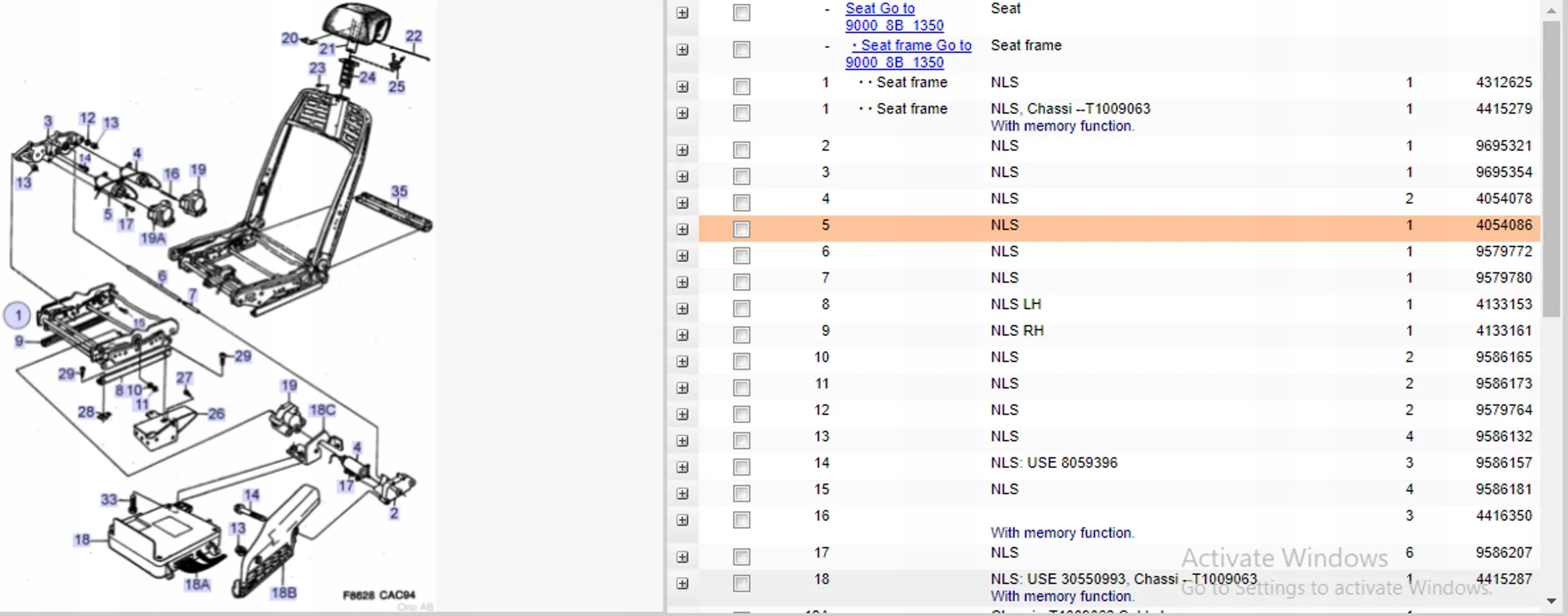Screen dimensions: 1568x616
Task: Select part number 4312625
Action: click(1503, 83)
